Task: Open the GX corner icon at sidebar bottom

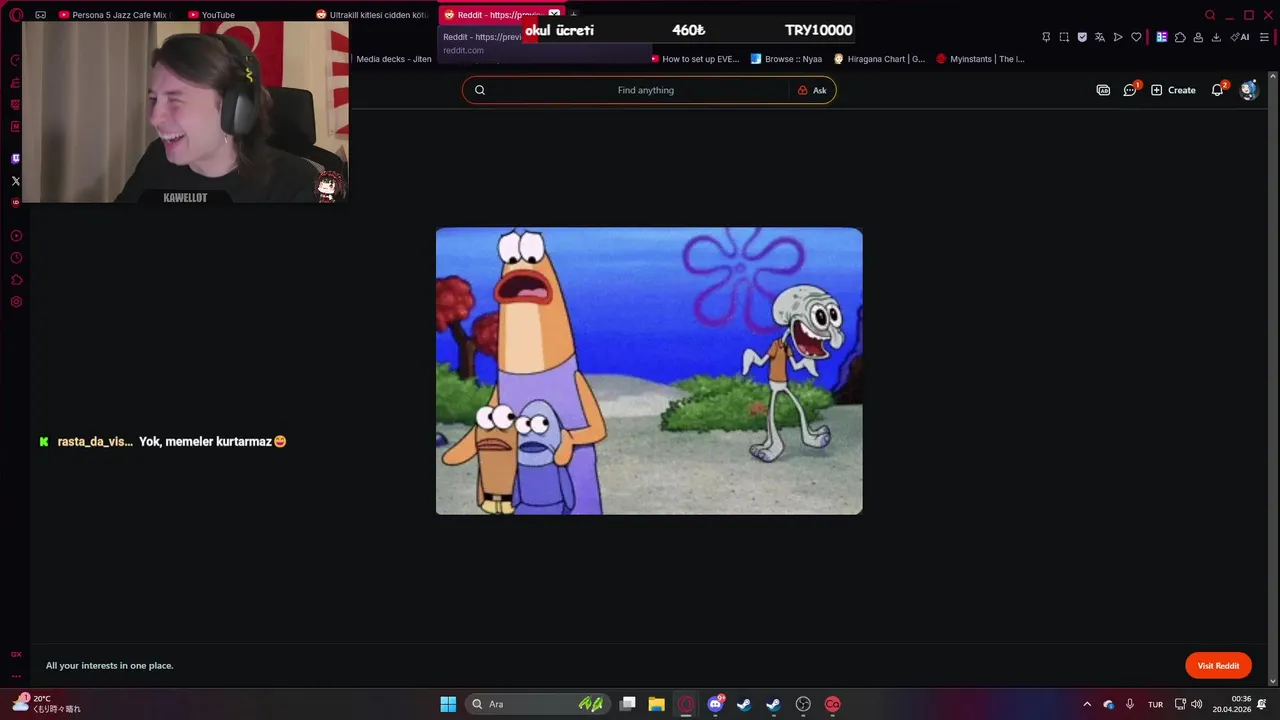Action: 16,654
